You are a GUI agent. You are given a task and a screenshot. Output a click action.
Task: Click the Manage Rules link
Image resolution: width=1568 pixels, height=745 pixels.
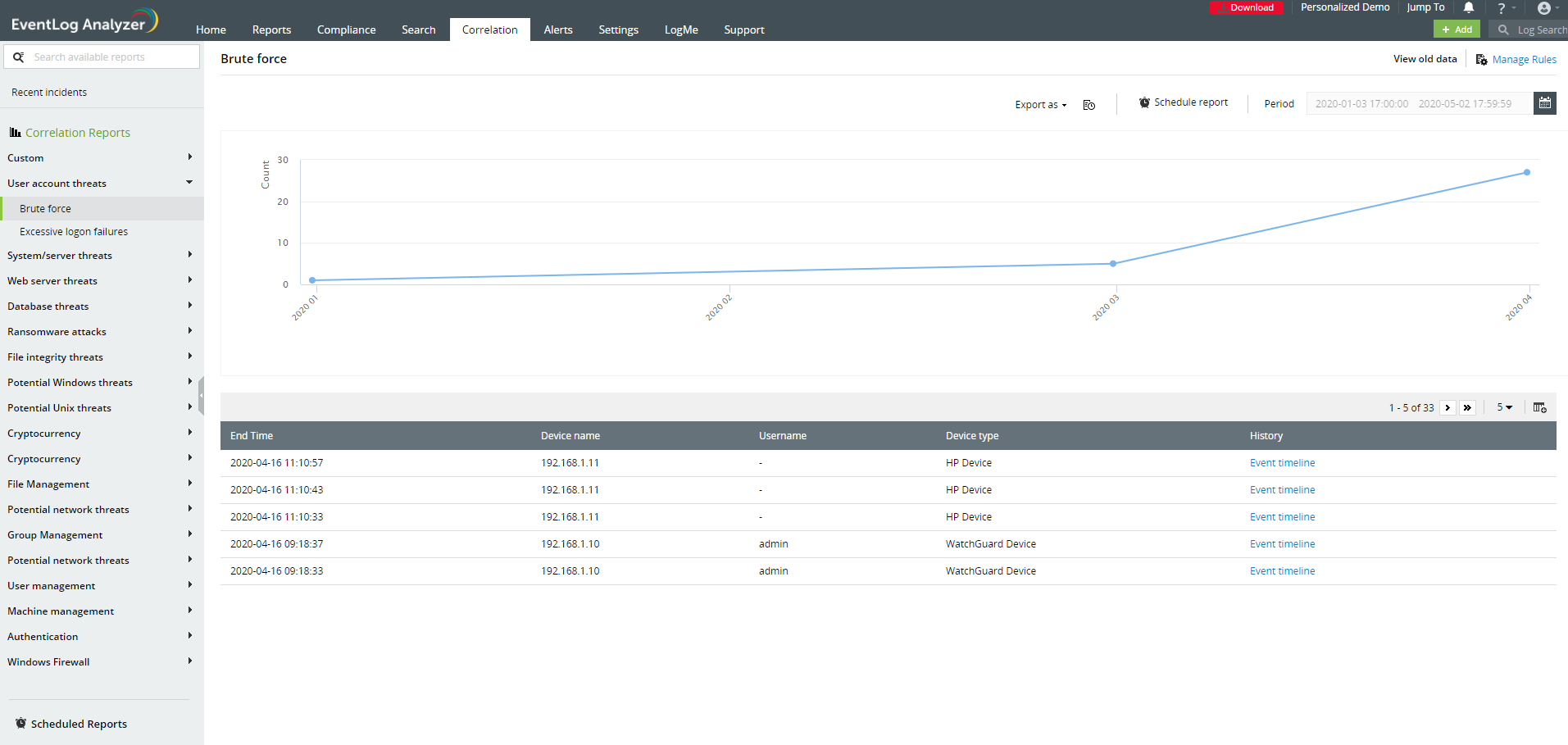1524,59
